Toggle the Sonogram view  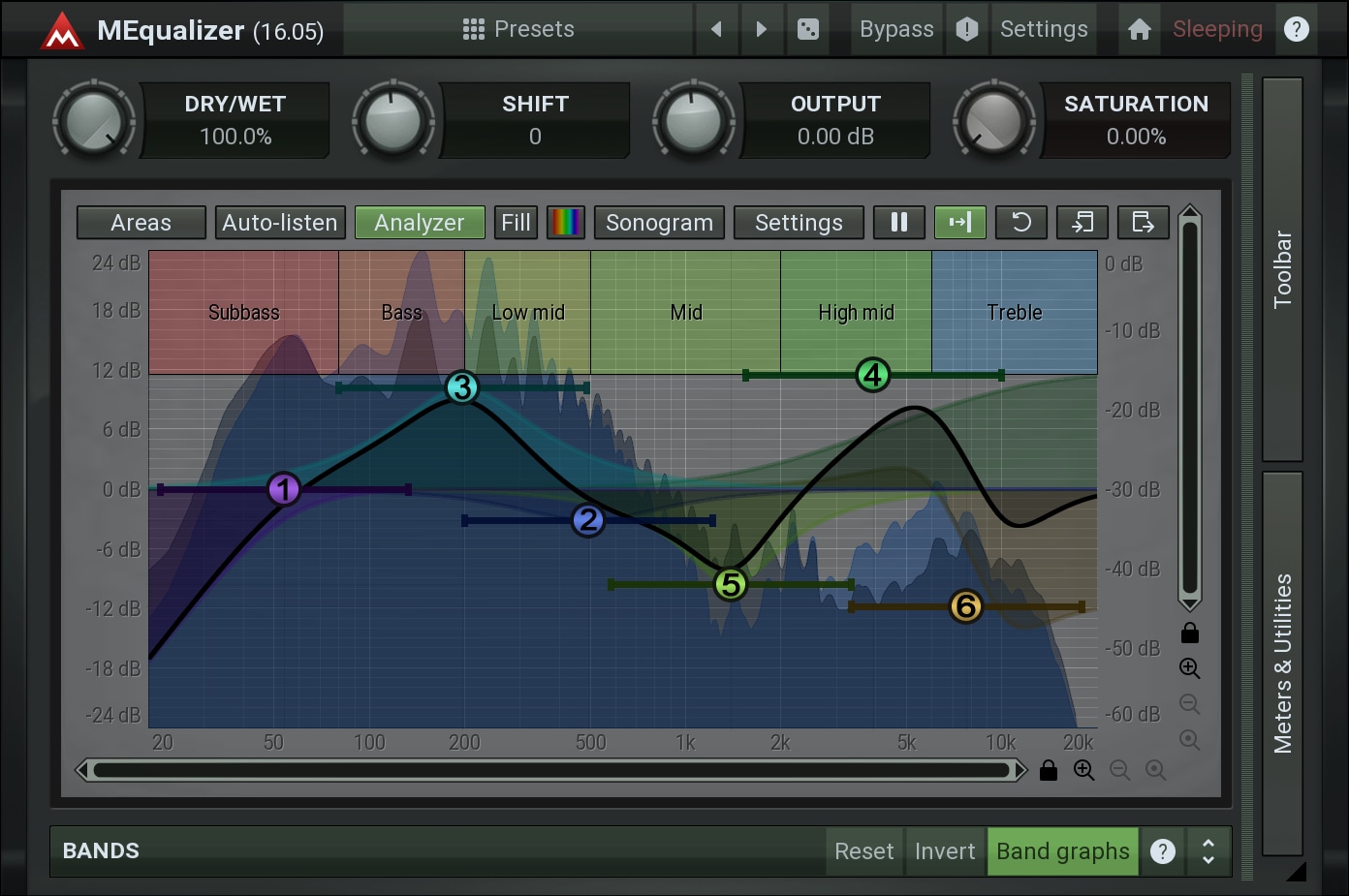[x=660, y=223]
